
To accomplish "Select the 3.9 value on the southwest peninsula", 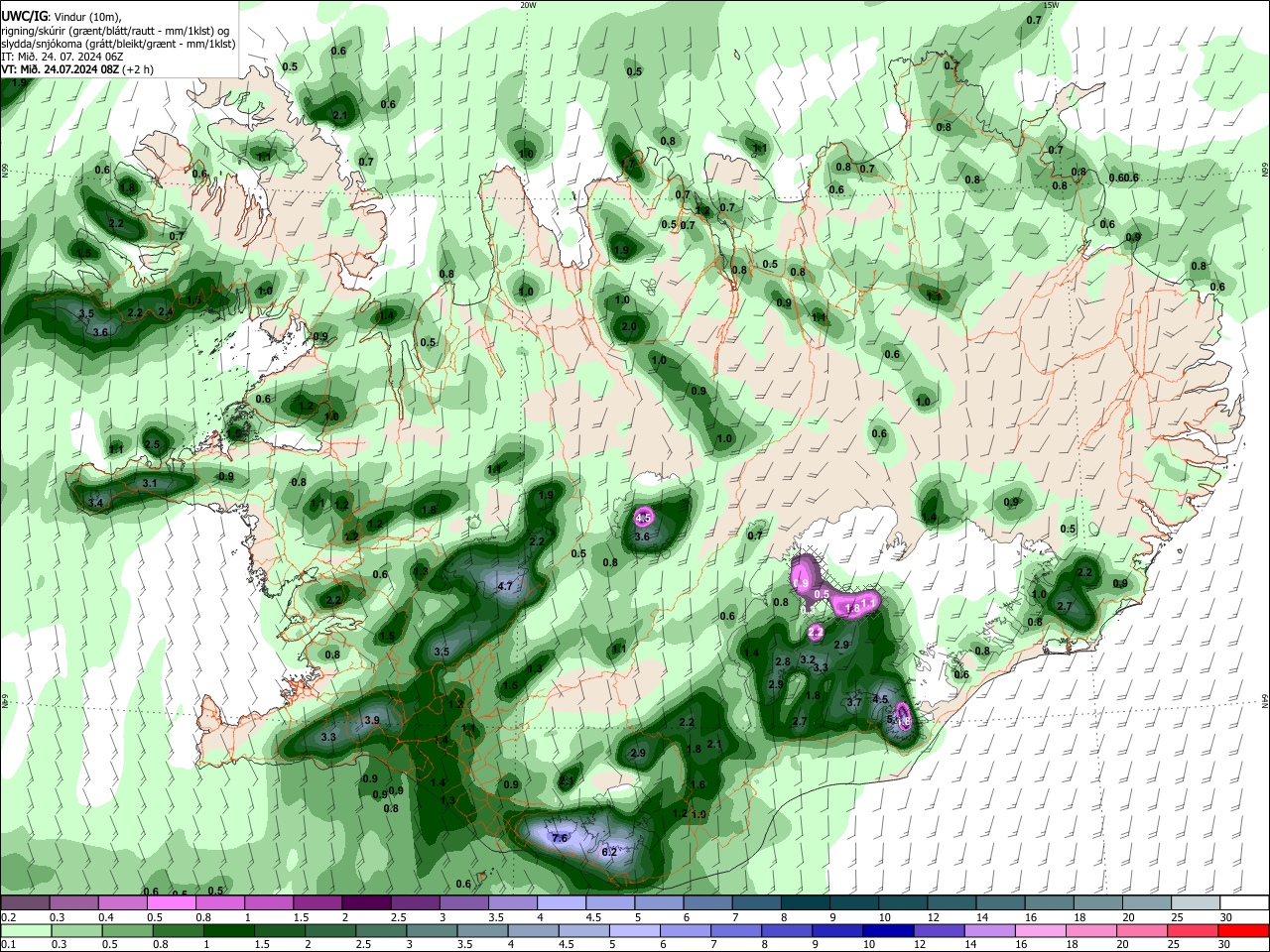I will pos(372,720).
